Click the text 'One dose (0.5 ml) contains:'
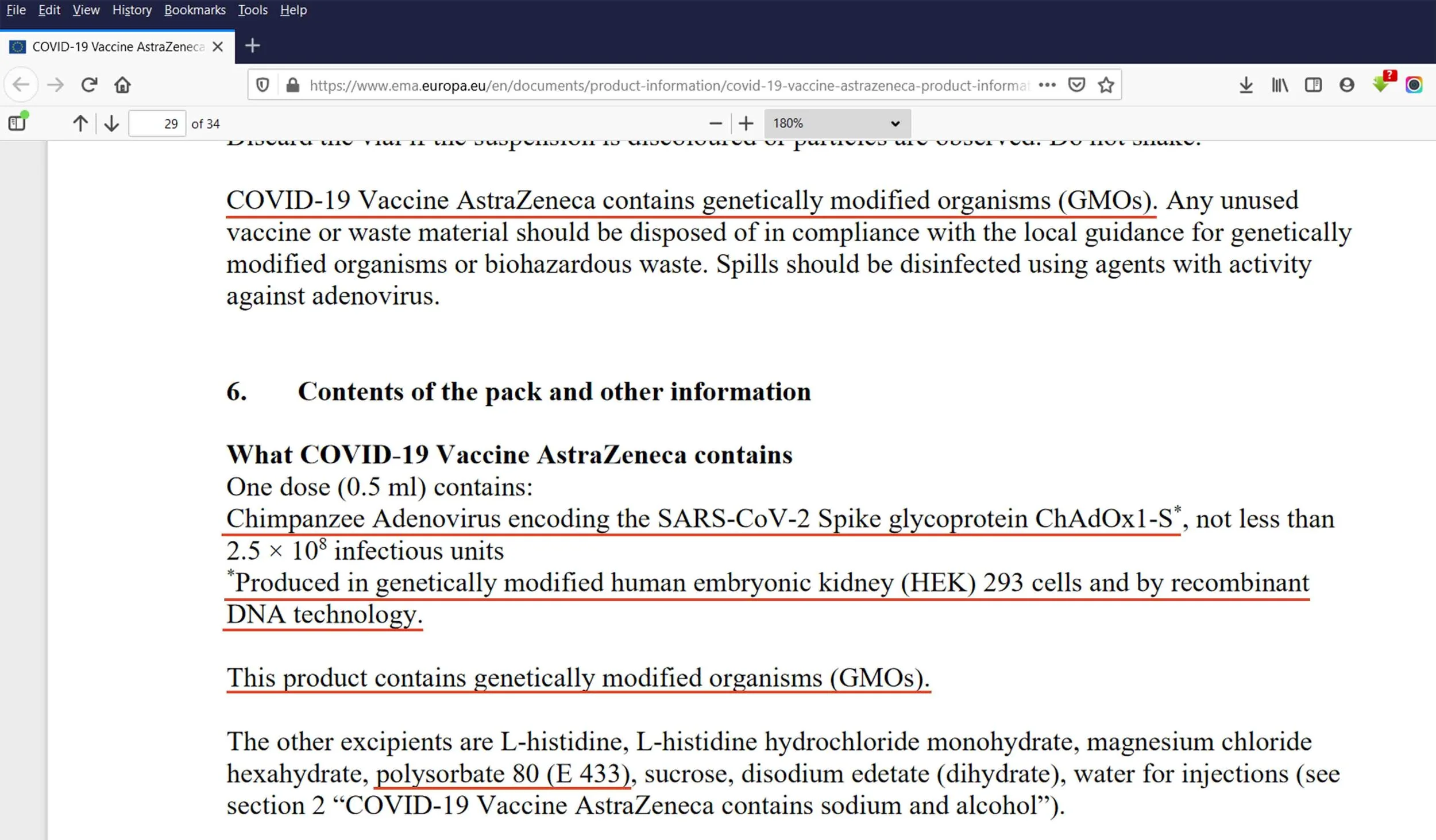1436x840 pixels. (380, 487)
